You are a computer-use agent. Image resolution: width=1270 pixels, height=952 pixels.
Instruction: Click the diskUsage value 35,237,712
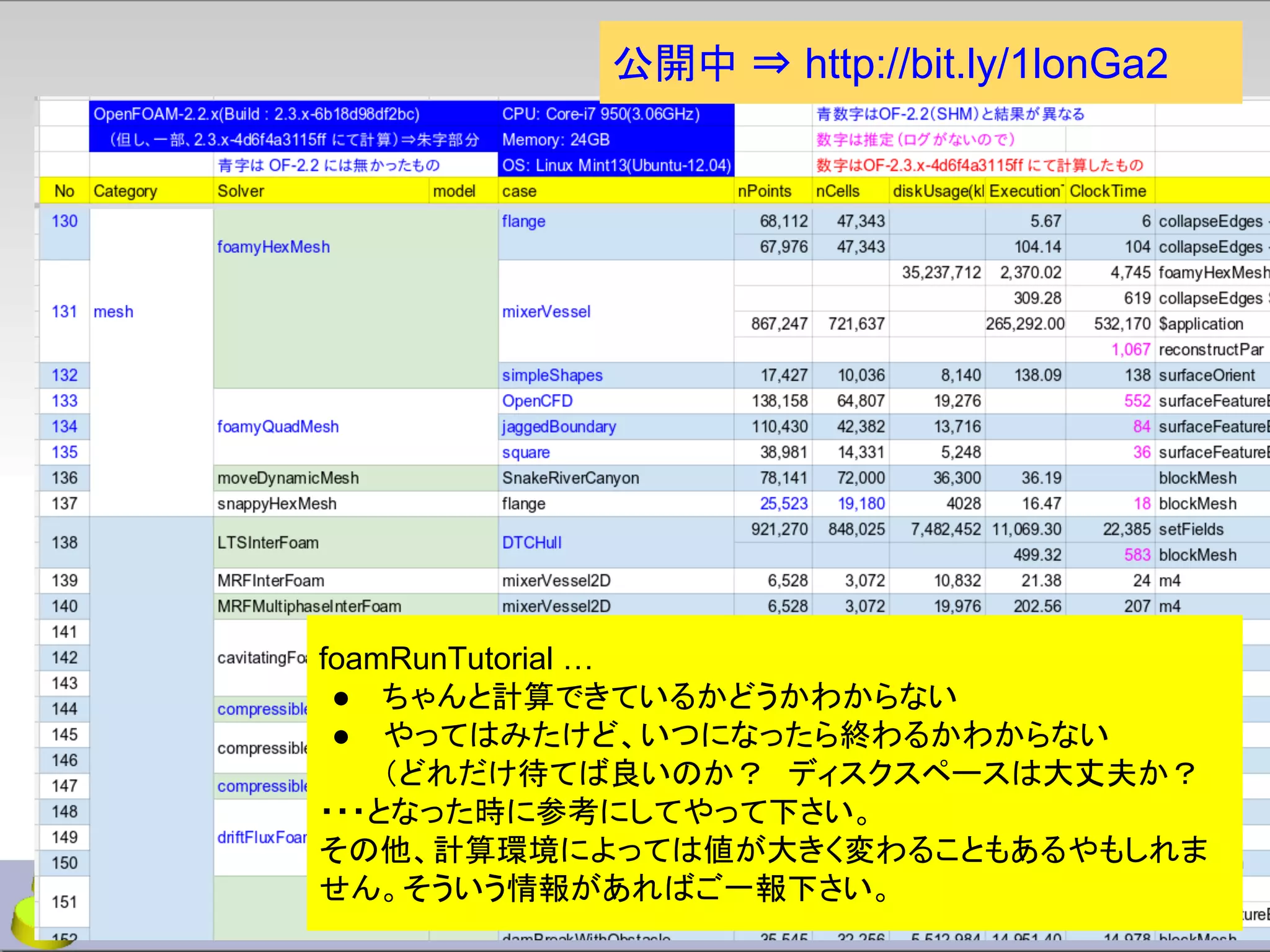[x=937, y=273]
